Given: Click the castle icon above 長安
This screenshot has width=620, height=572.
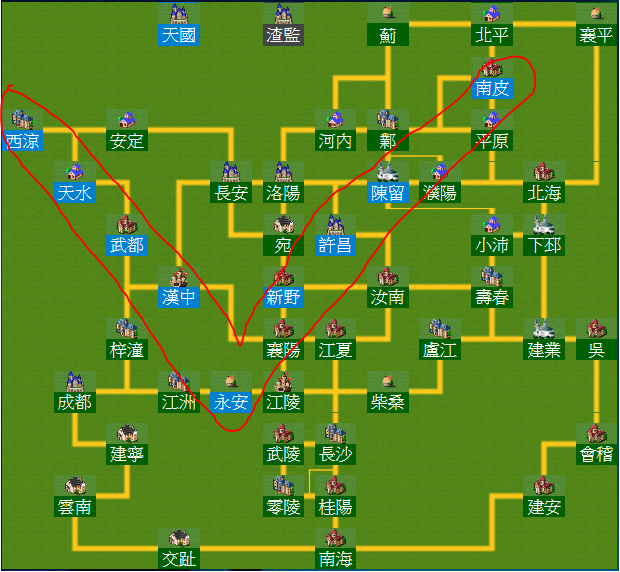Looking at the screenshot, I should (231, 172).
